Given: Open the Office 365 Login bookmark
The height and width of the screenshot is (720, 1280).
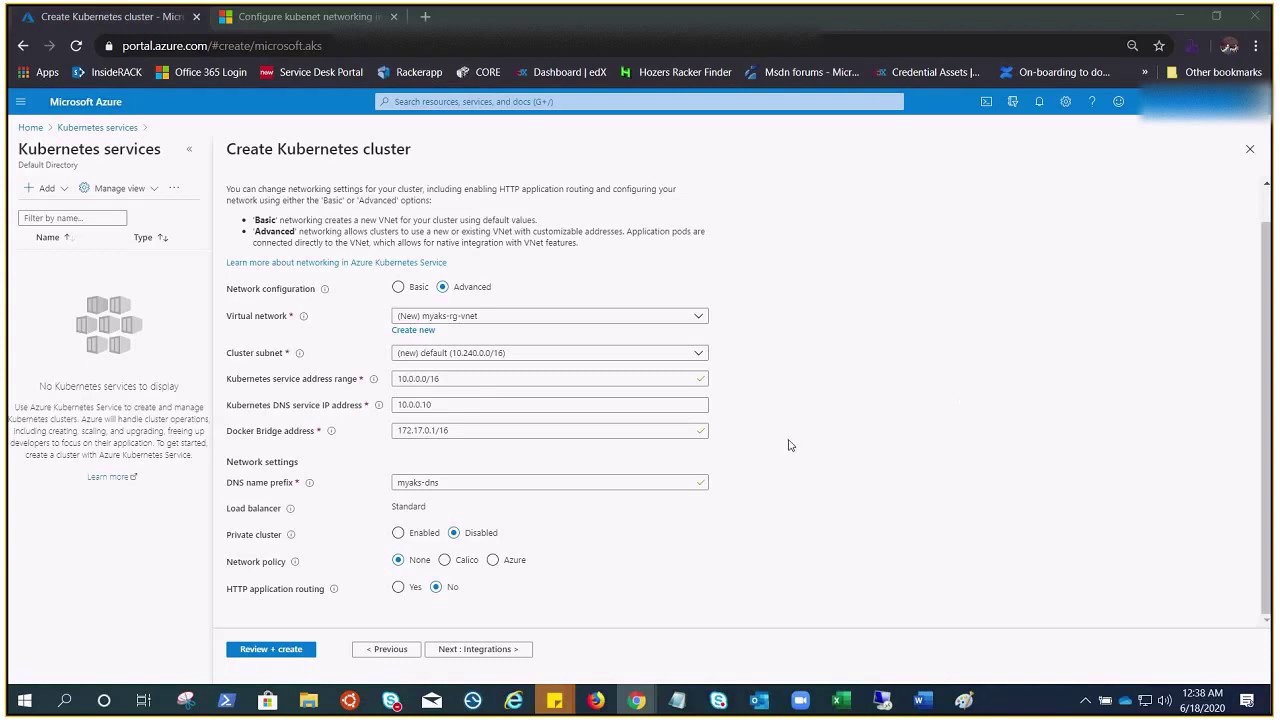Looking at the screenshot, I should (x=201, y=72).
